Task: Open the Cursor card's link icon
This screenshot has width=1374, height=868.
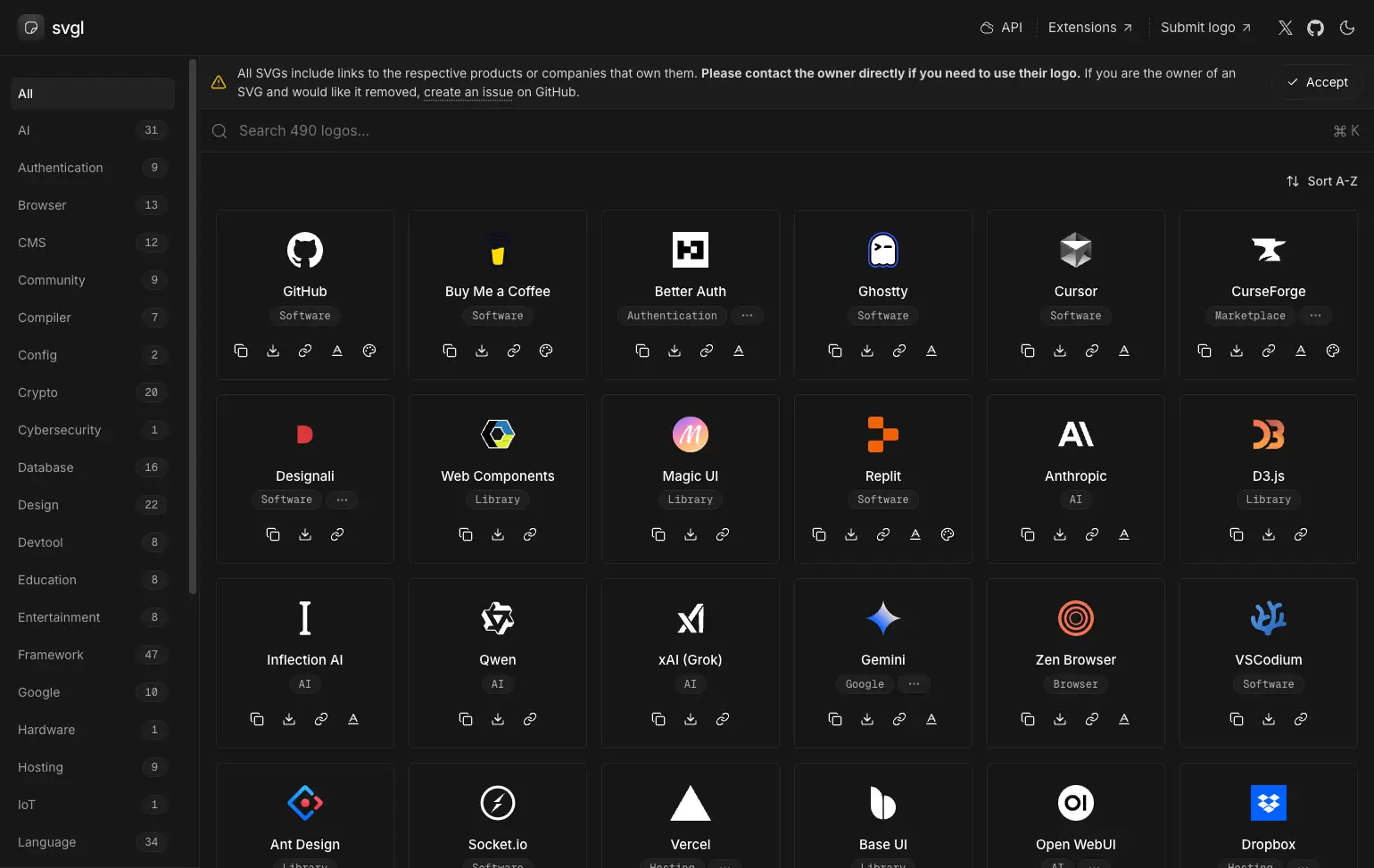Action: pyautogui.click(x=1092, y=351)
